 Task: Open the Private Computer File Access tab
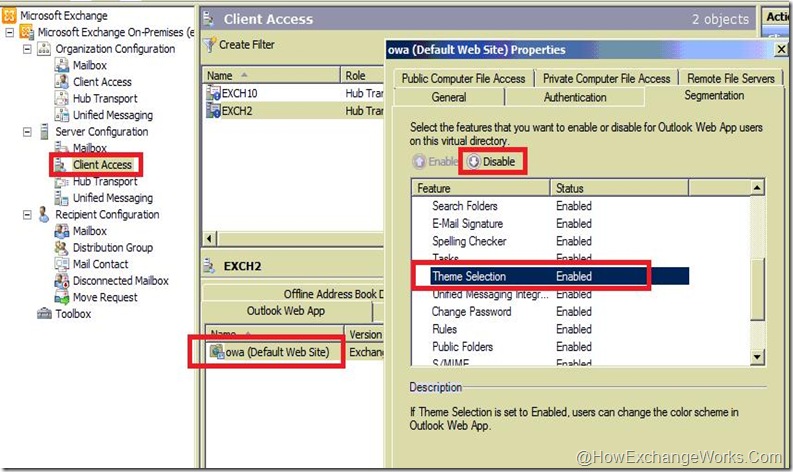click(606, 78)
